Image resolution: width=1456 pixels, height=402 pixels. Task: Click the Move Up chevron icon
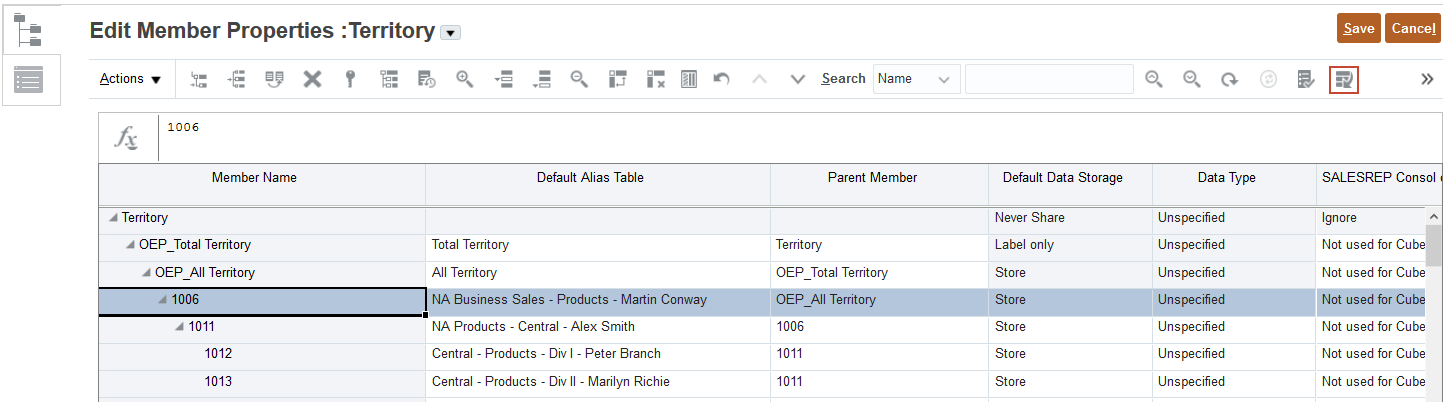[x=759, y=79]
